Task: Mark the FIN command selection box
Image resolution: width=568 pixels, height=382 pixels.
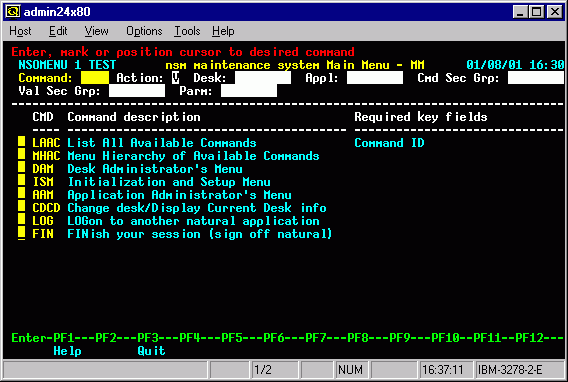Action: coord(22,233)
